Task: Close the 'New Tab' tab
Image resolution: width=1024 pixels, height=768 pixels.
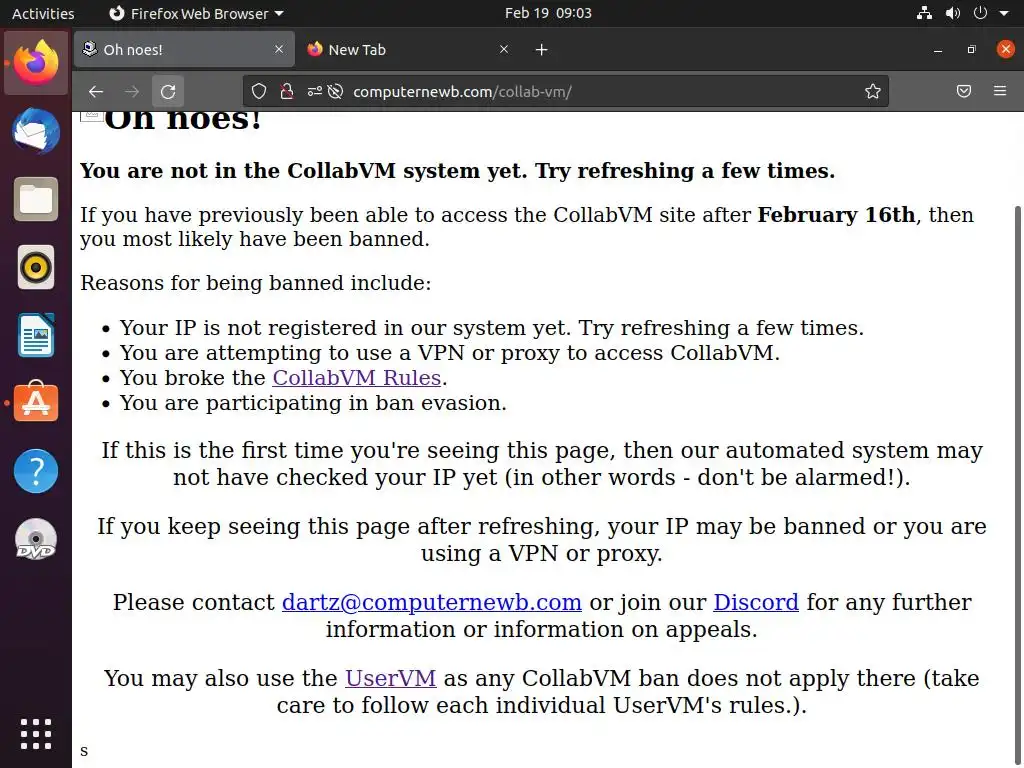Action: [504, 49]
